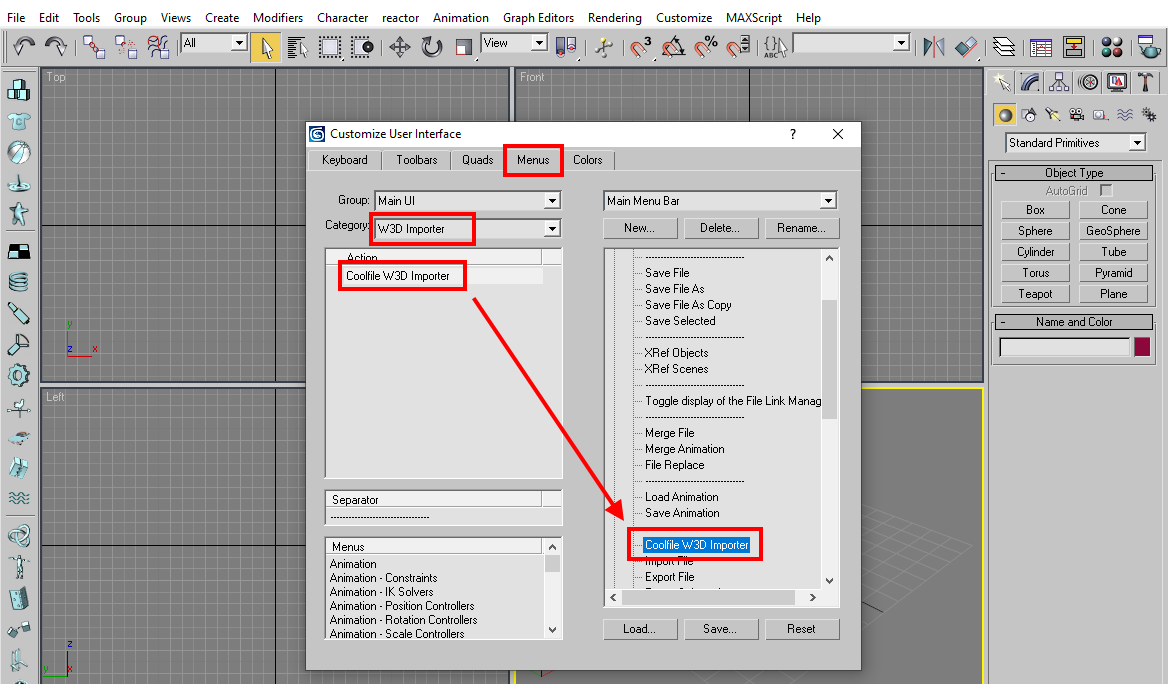1168x684 pixels.
Task: Click the object color swatch
Action: click(1142, 346)
